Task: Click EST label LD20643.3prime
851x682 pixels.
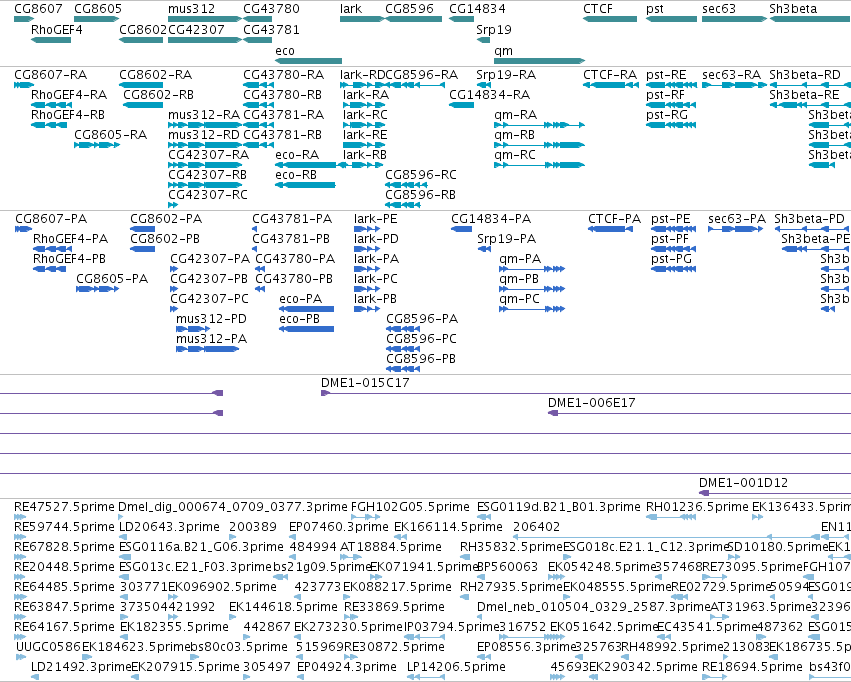Action: tap(169, 527)
